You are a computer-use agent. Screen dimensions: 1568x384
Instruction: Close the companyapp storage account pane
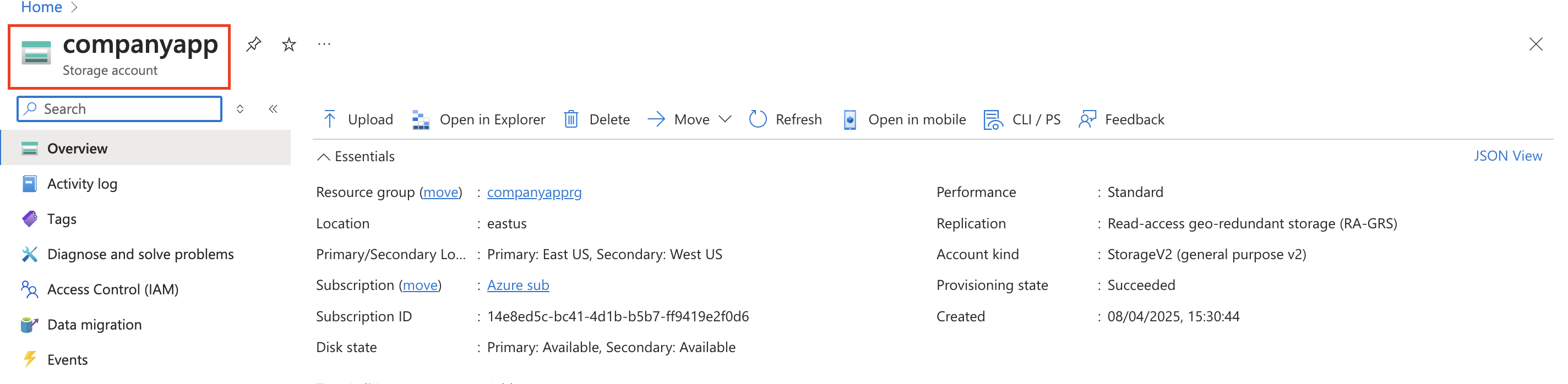(x=1535, y=45)
